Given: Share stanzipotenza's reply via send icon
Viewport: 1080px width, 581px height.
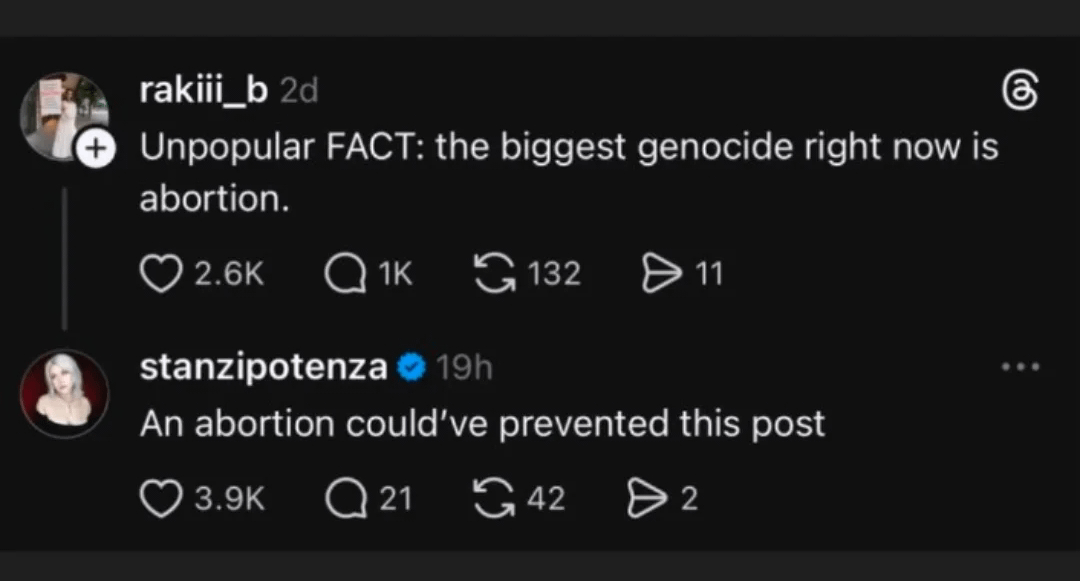Looking at the screenshot, I should pos(646,498).
